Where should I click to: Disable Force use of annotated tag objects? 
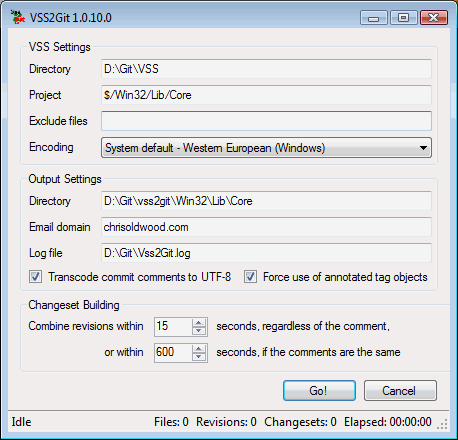click(250, 277)
